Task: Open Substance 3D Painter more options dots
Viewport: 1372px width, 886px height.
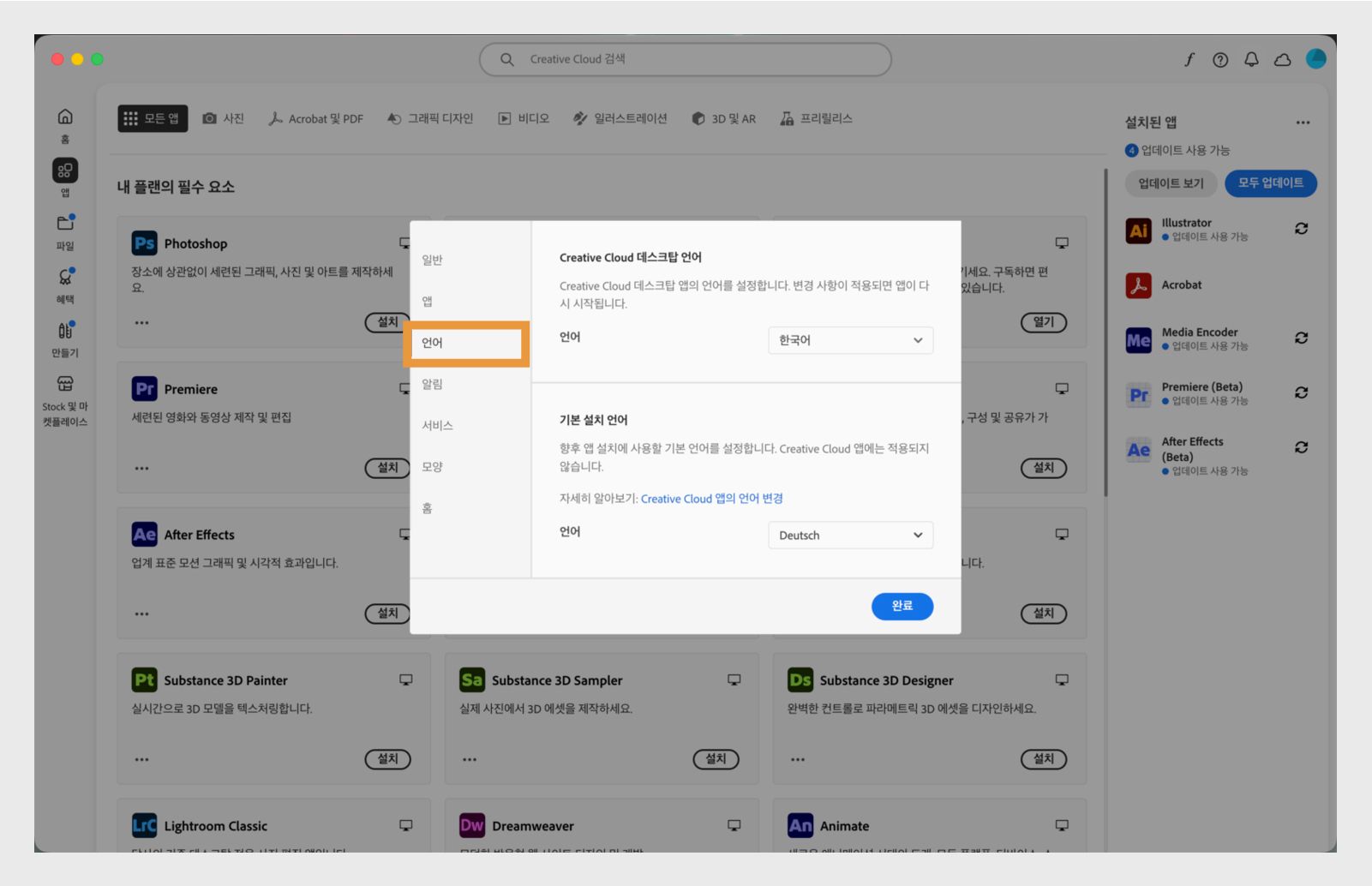Action: 141,760
